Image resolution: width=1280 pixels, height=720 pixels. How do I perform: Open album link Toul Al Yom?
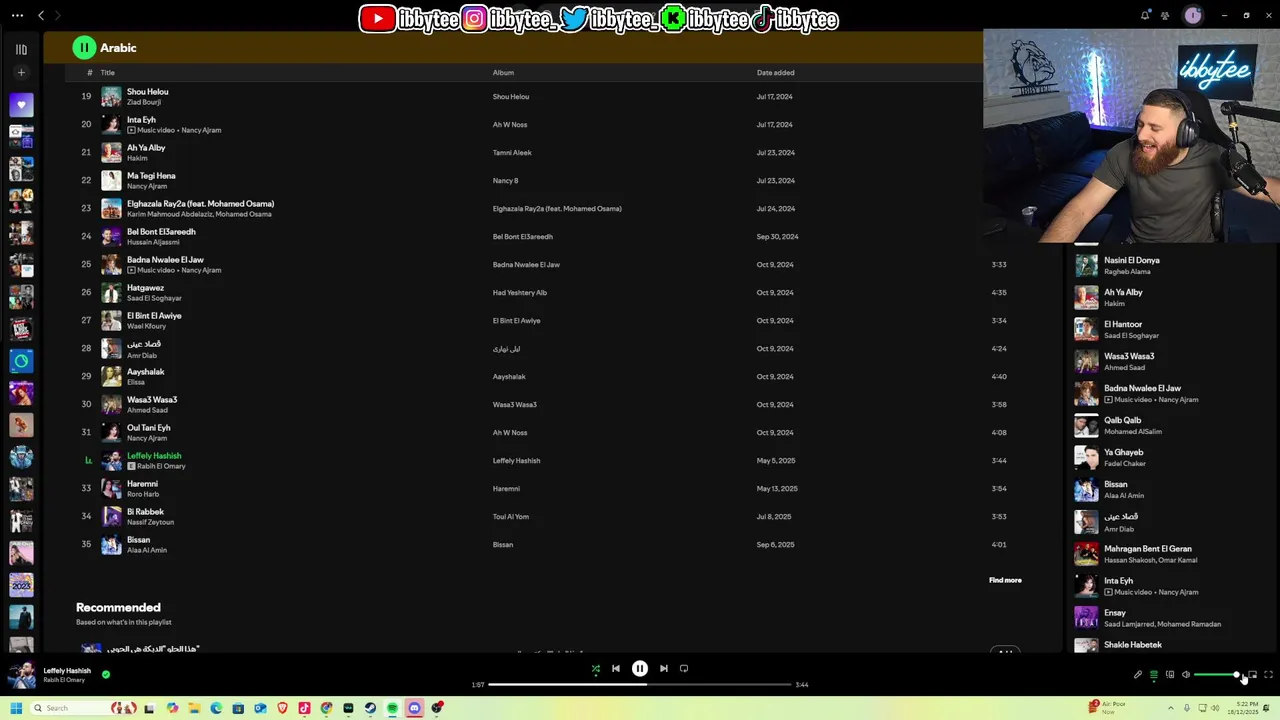(511, 517)
